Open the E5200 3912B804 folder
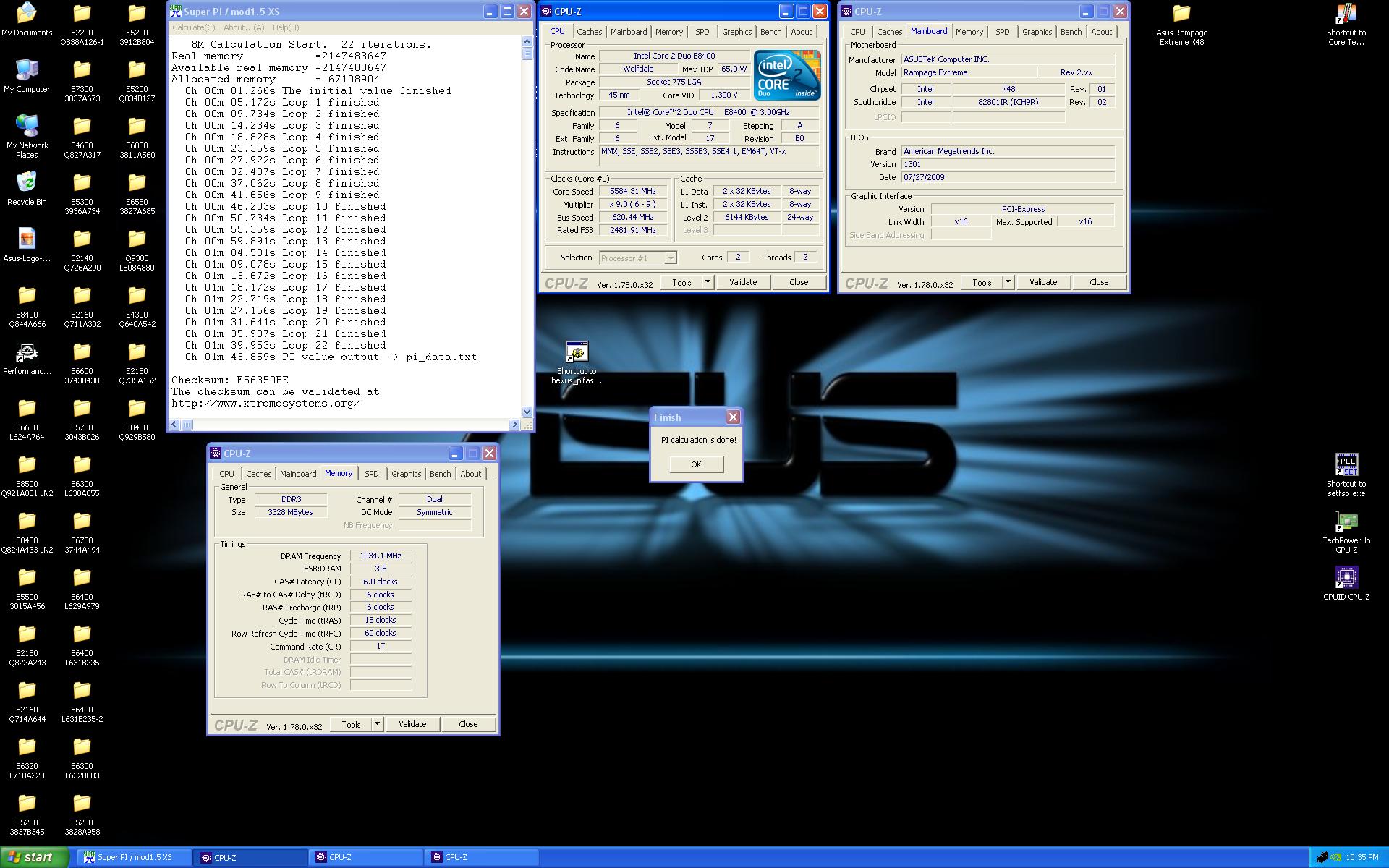 coord(137,25)
